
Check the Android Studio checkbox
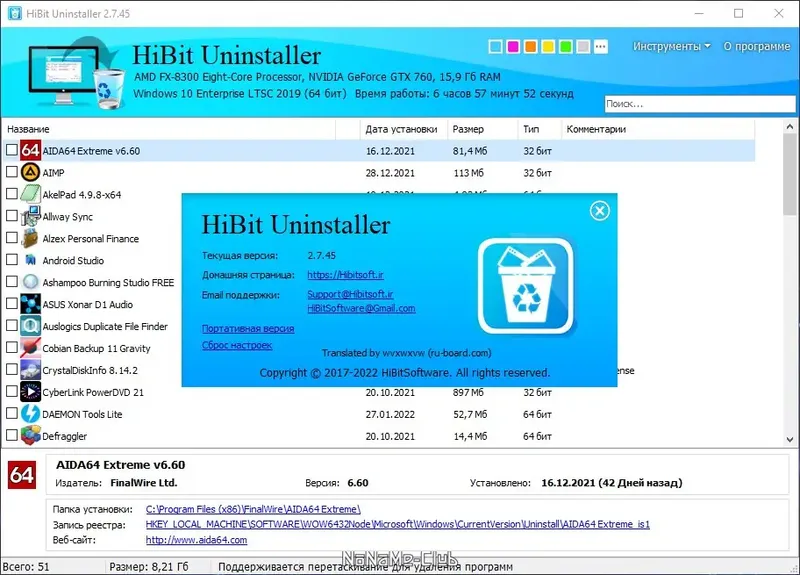(x=12, y=260)
